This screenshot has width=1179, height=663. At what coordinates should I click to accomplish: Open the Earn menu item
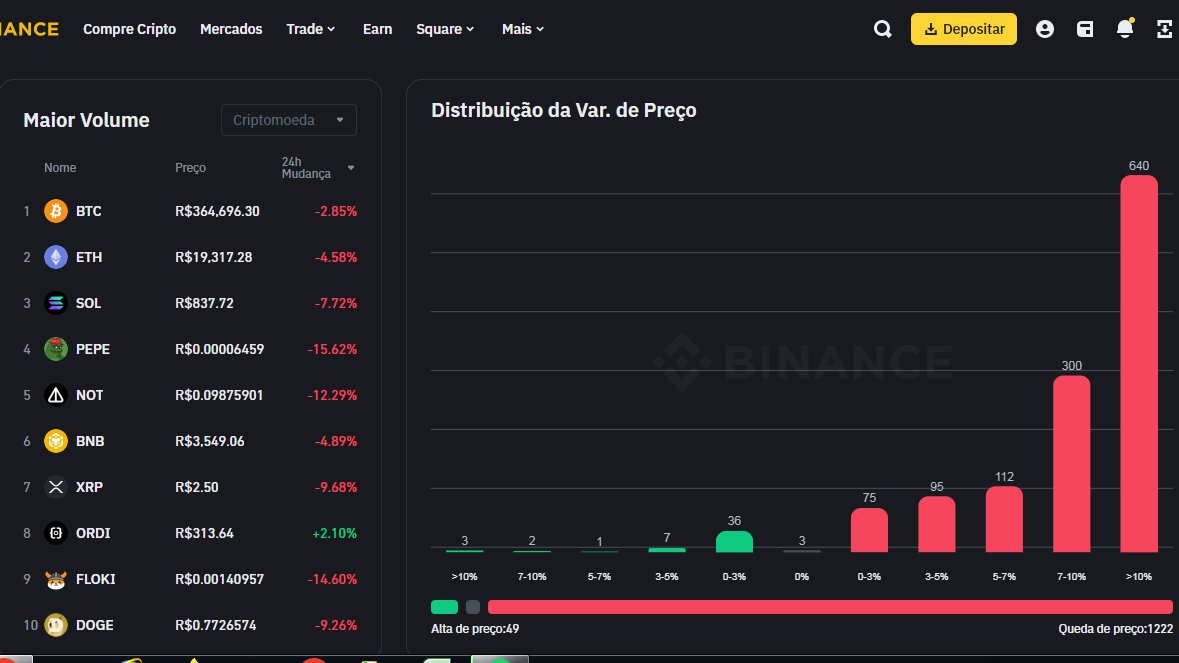click(x=377, y=29)
